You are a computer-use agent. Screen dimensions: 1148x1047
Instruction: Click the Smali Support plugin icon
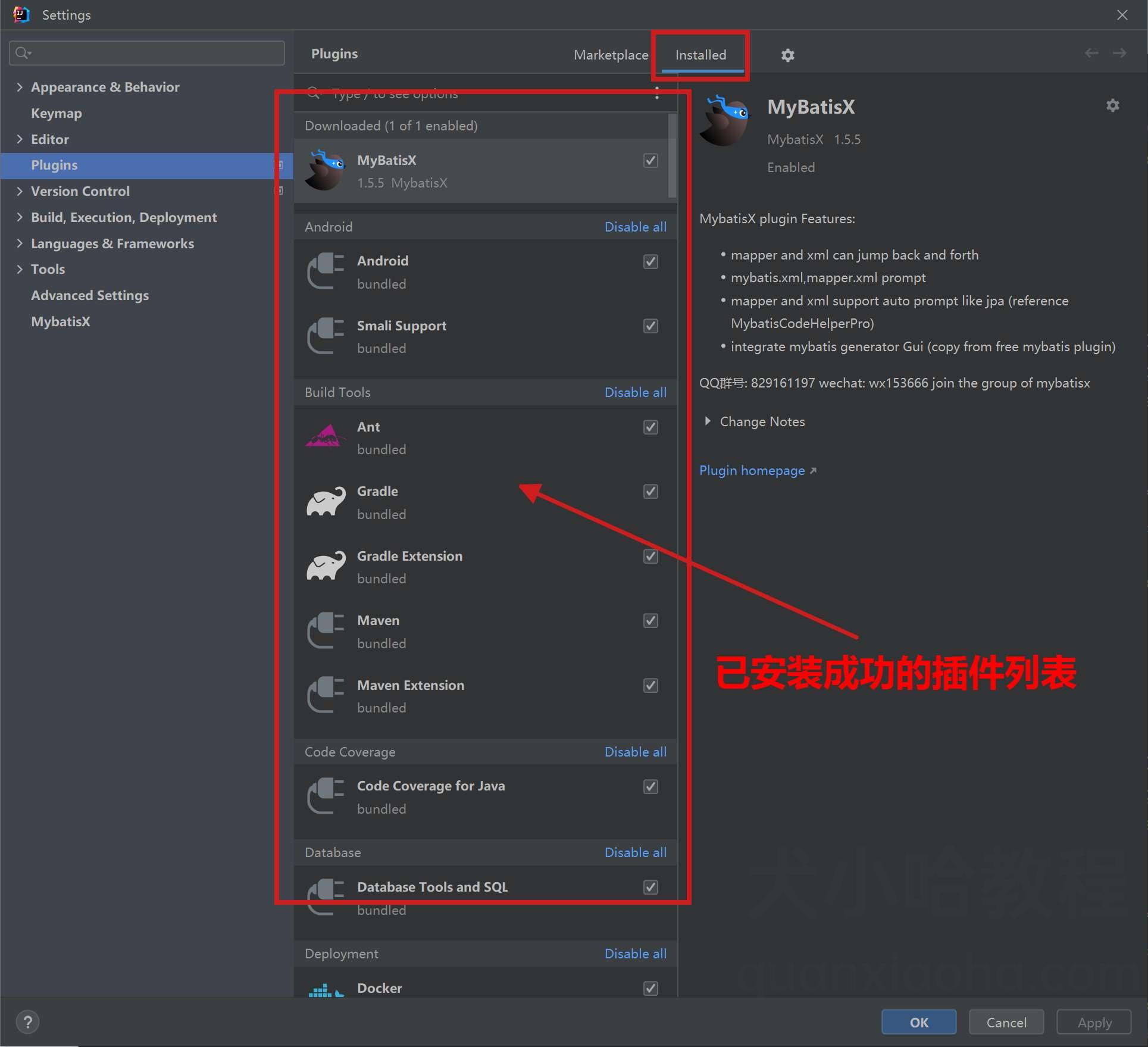click(325, 336)
